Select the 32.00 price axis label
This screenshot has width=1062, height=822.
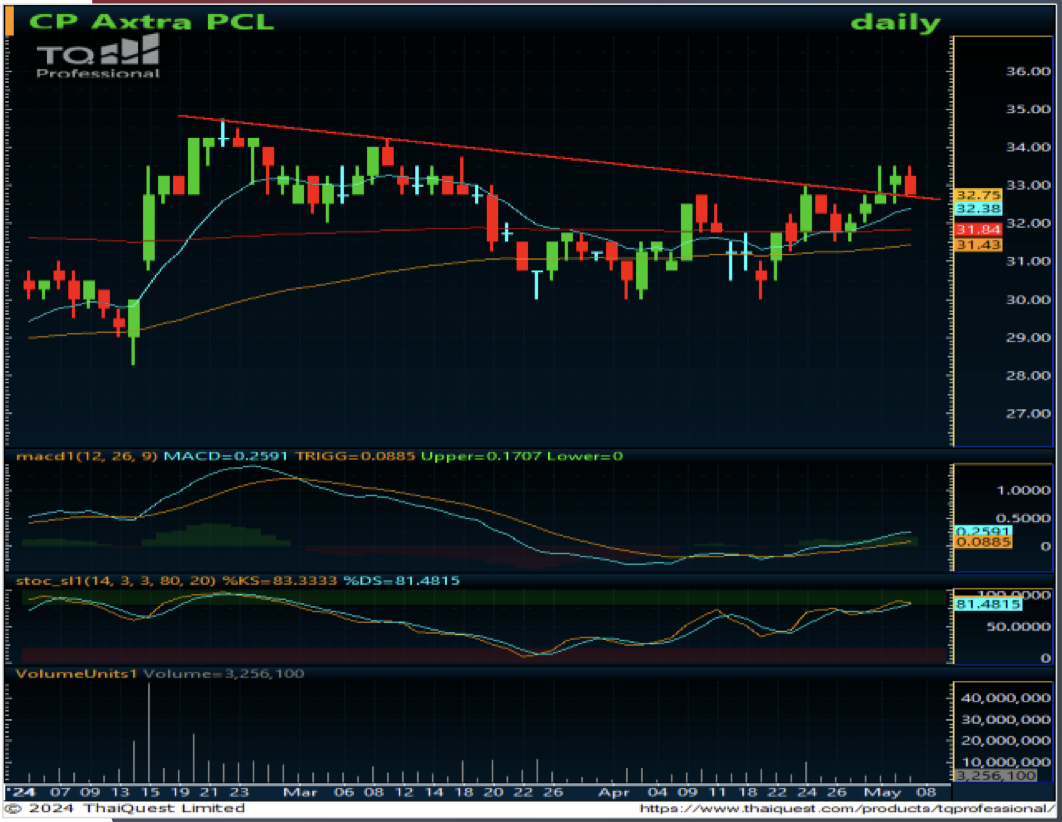click(x=1027, y=223)
